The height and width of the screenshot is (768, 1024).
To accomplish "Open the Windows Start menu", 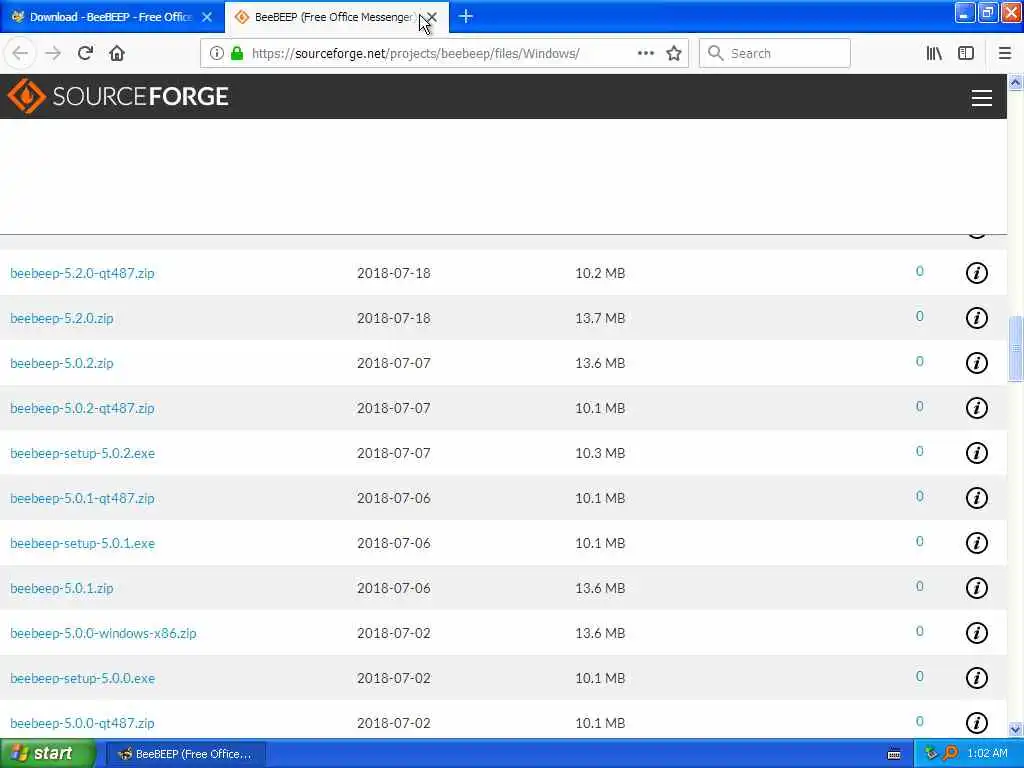I will (47, 754).
